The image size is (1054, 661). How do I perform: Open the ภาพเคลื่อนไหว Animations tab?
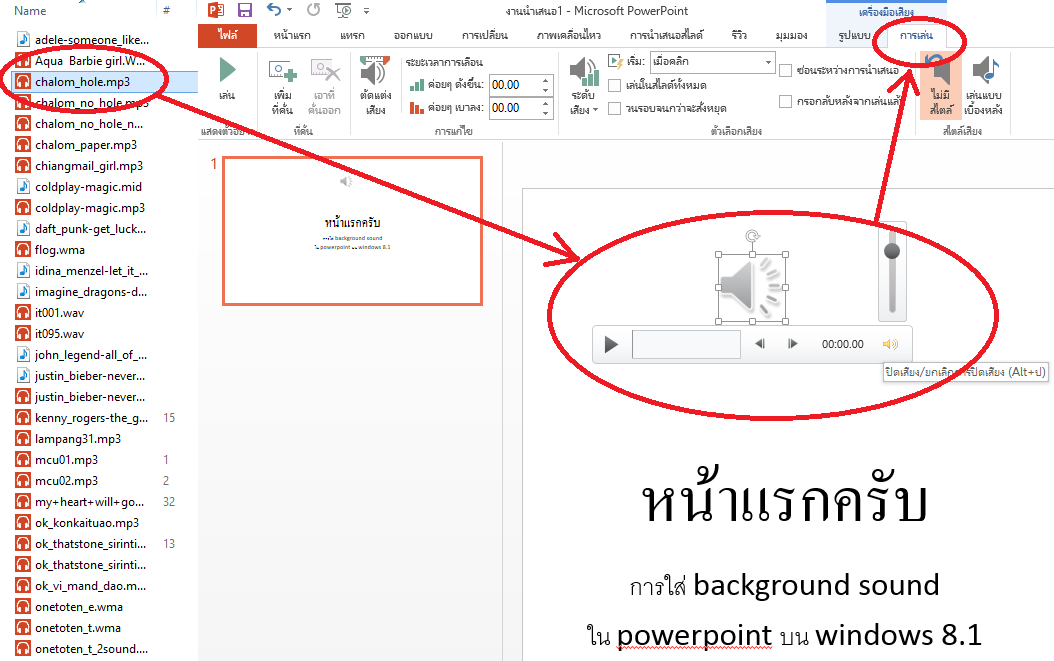click(x=569, y=35)
